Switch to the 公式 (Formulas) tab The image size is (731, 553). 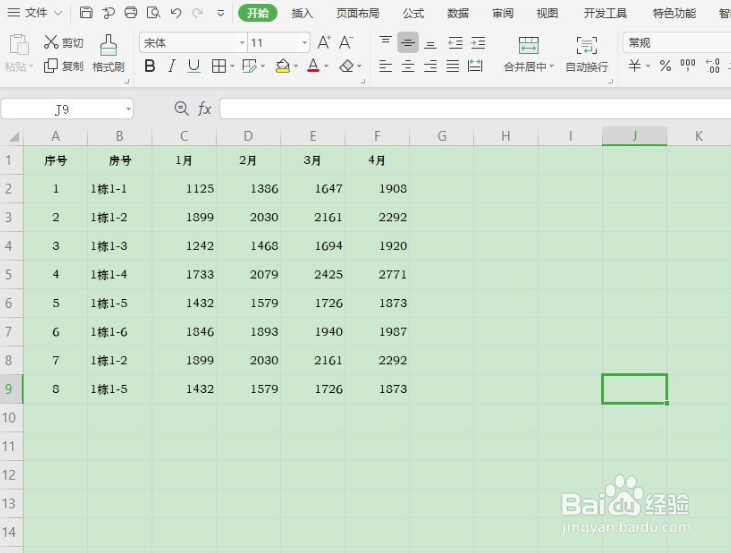click(413, 13)
